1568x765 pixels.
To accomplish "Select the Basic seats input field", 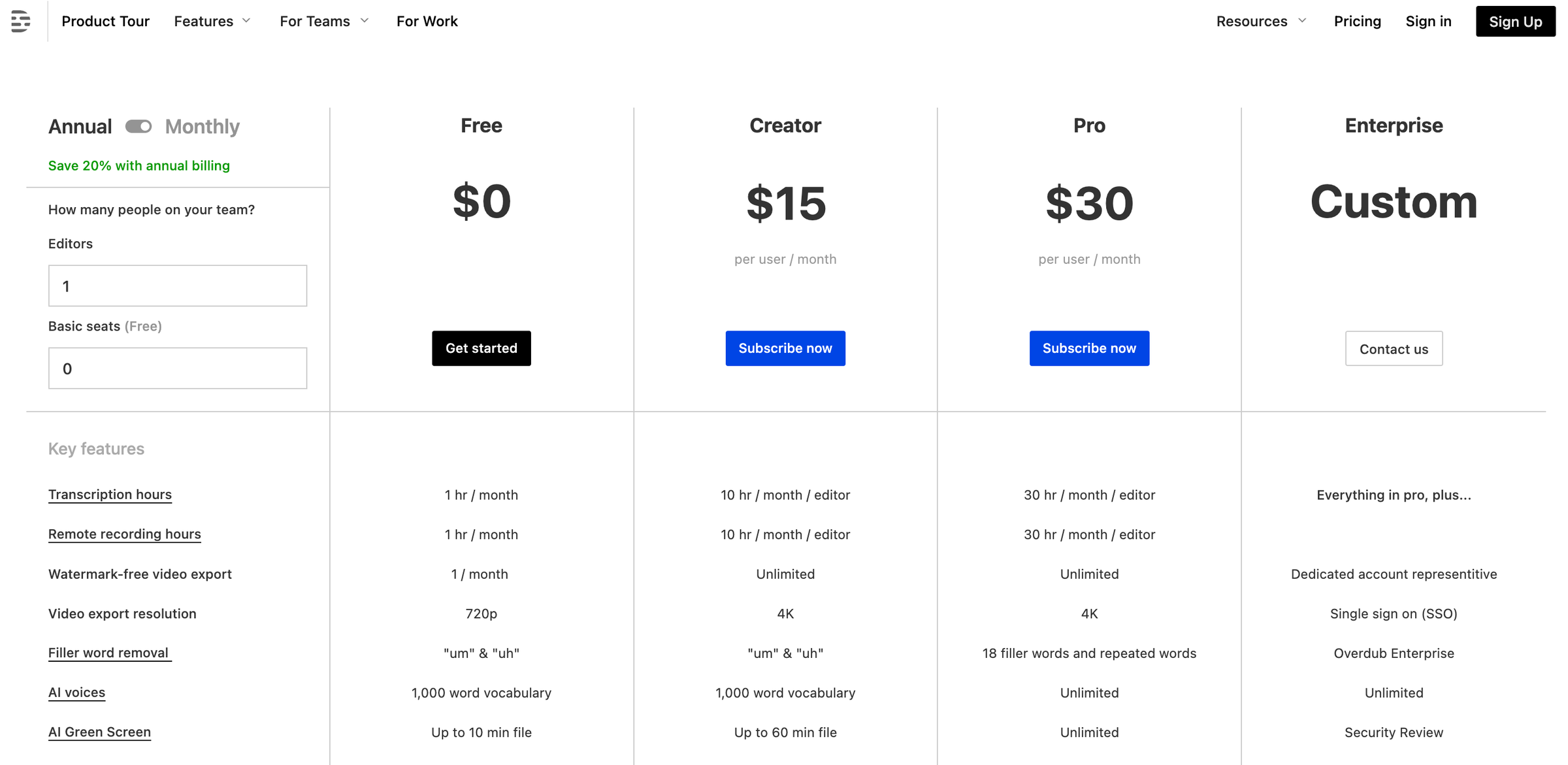I will point(177,368).
